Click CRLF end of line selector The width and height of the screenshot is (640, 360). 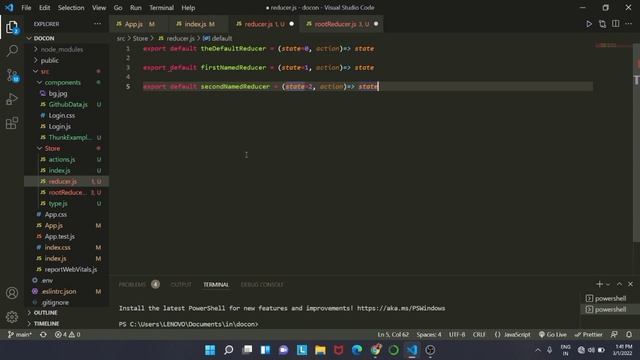click(x=479, y=334)
